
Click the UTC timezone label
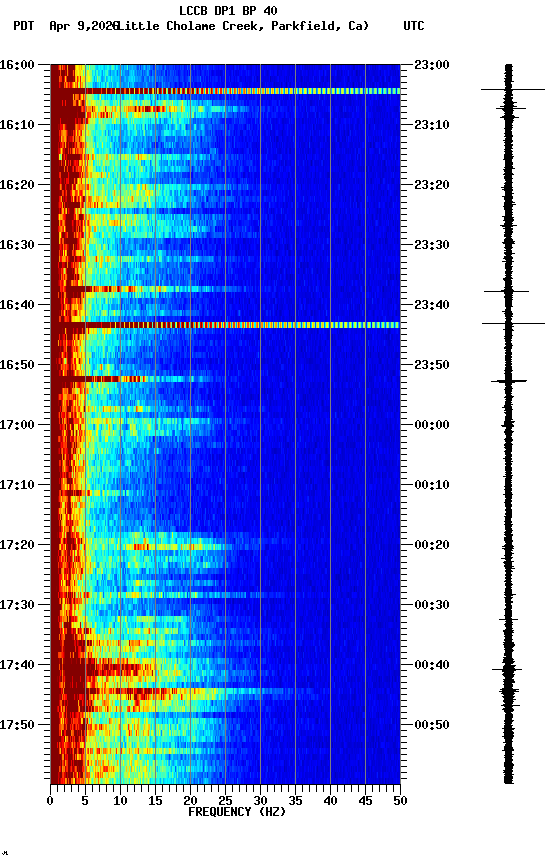414,26
